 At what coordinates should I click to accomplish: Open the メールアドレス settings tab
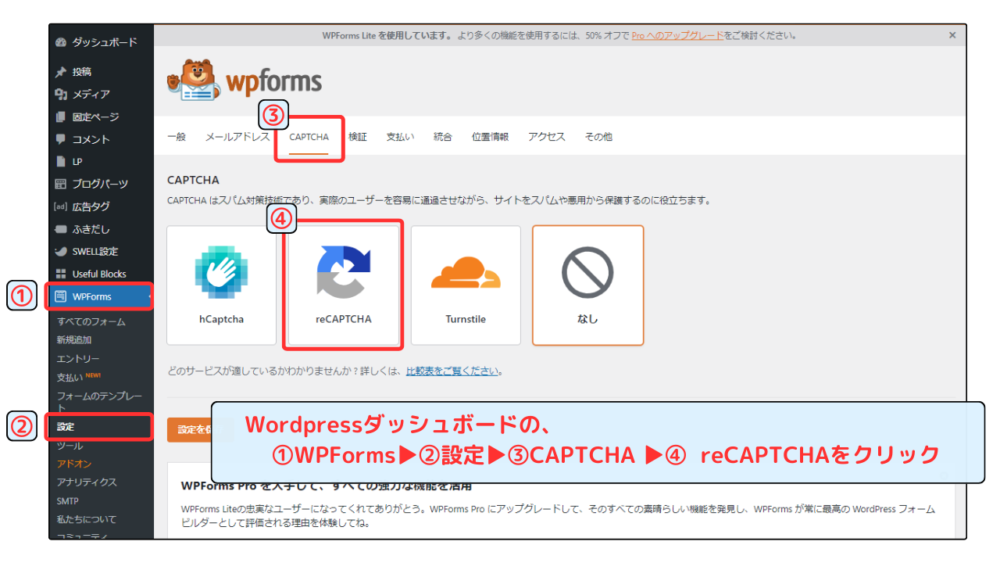(x=237, y=136)
